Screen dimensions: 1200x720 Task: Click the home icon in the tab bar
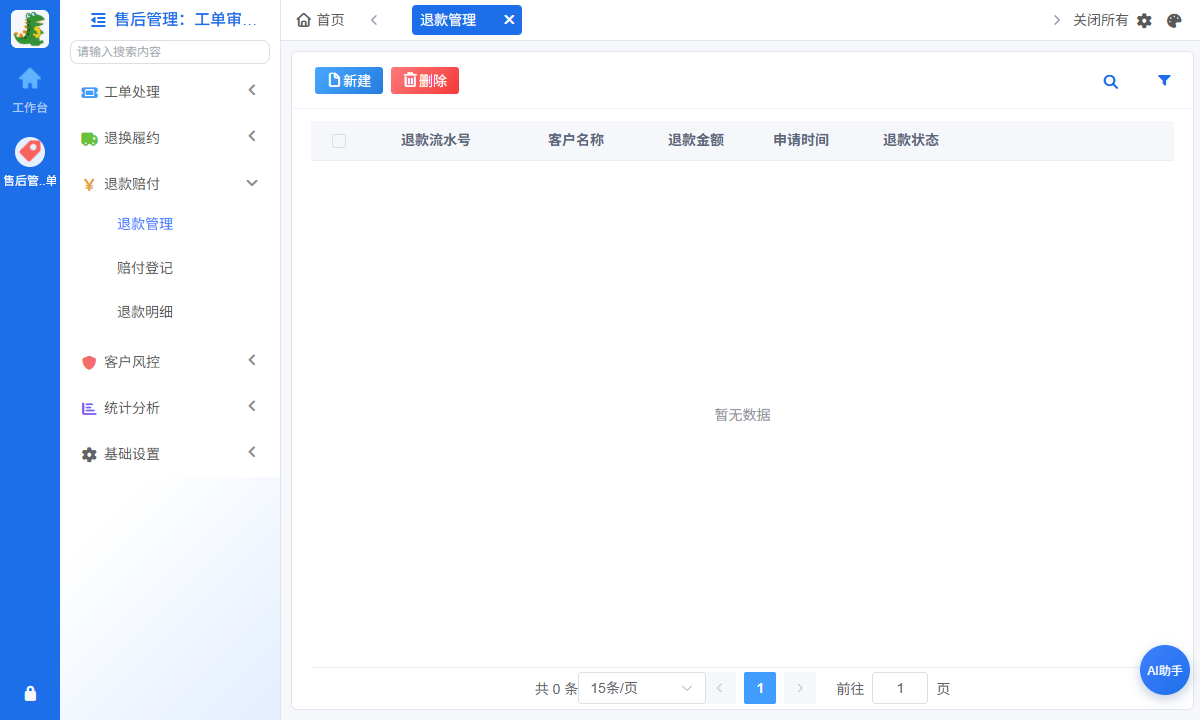tap(304, 20)
